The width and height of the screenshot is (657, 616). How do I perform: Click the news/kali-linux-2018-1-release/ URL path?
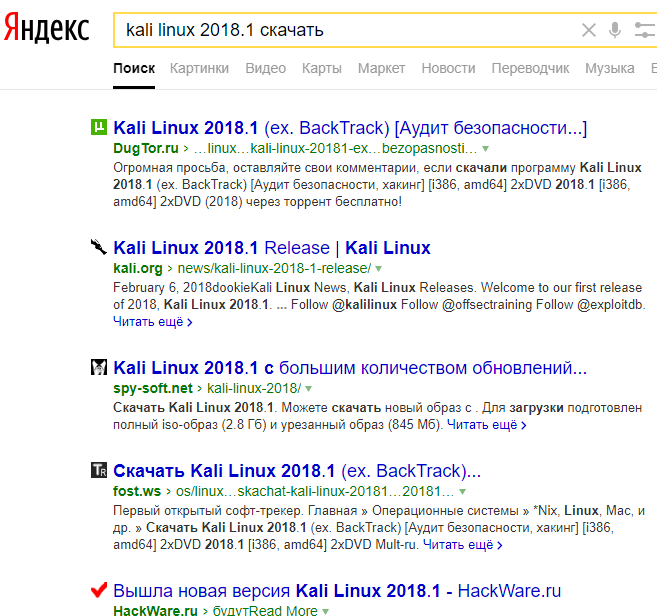point(274,268)
